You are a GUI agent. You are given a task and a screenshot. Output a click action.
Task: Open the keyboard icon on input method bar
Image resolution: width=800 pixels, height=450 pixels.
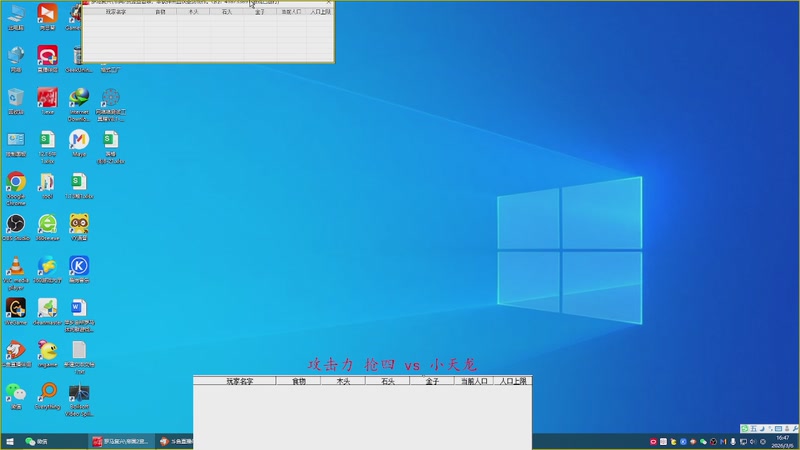(x=778, y=429)
